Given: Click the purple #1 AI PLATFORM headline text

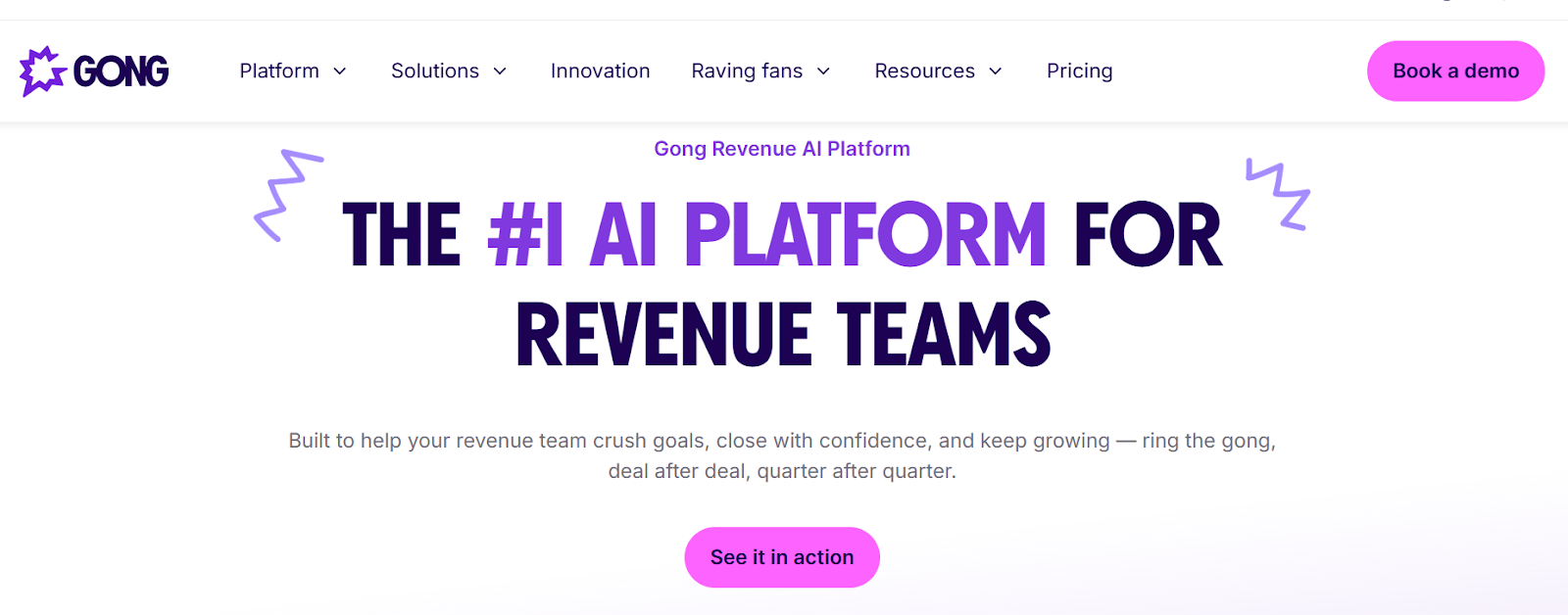Looking at the screenshot, I should tap(767, 235).
